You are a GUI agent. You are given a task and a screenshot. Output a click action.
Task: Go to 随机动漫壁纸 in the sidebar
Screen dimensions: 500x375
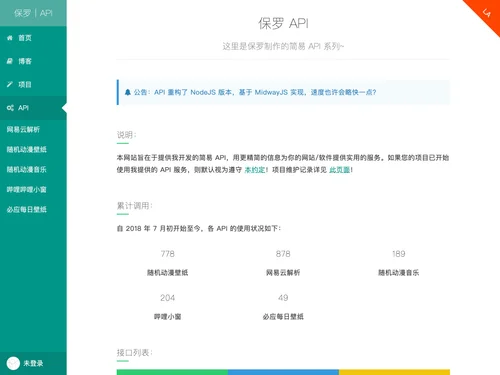pos(33,149)
